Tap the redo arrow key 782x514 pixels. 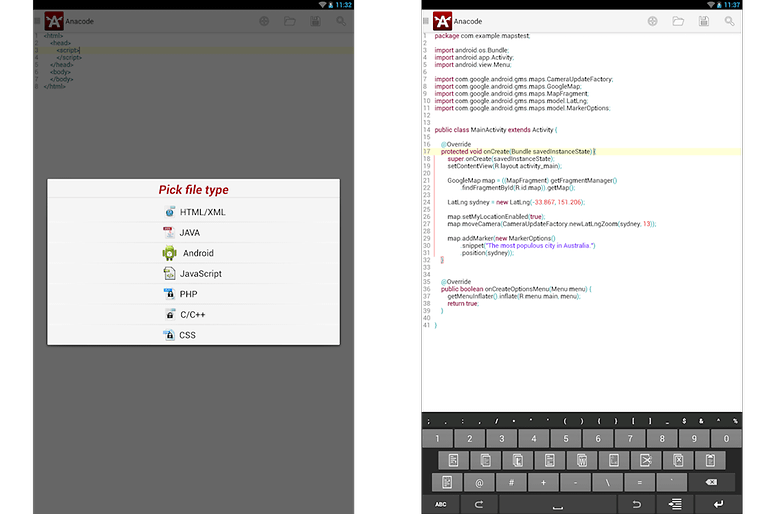(479, 504)
